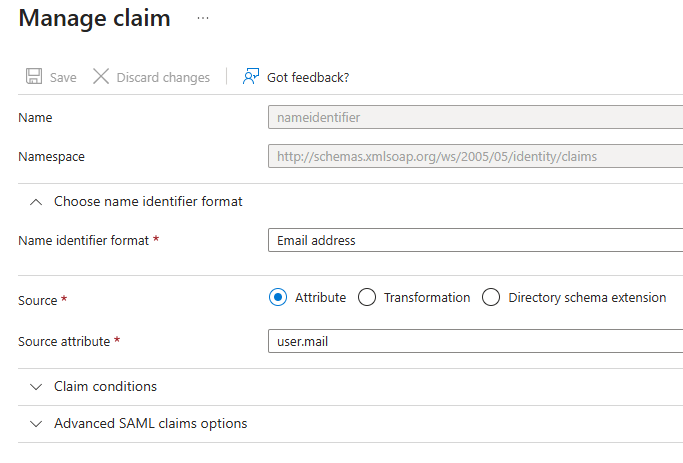Open the ellipsis menu beside Manage claim

tap(203, 18)
